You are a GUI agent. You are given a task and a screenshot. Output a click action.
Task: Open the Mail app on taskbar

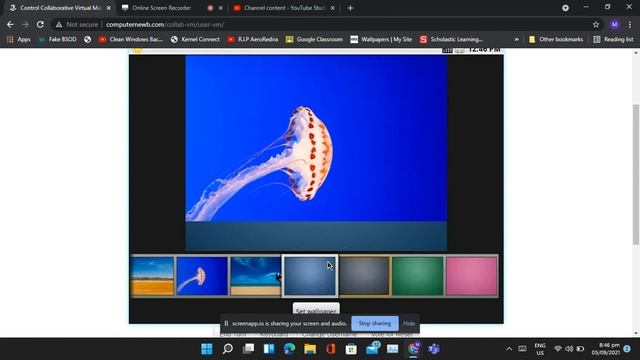coord(372,349)
